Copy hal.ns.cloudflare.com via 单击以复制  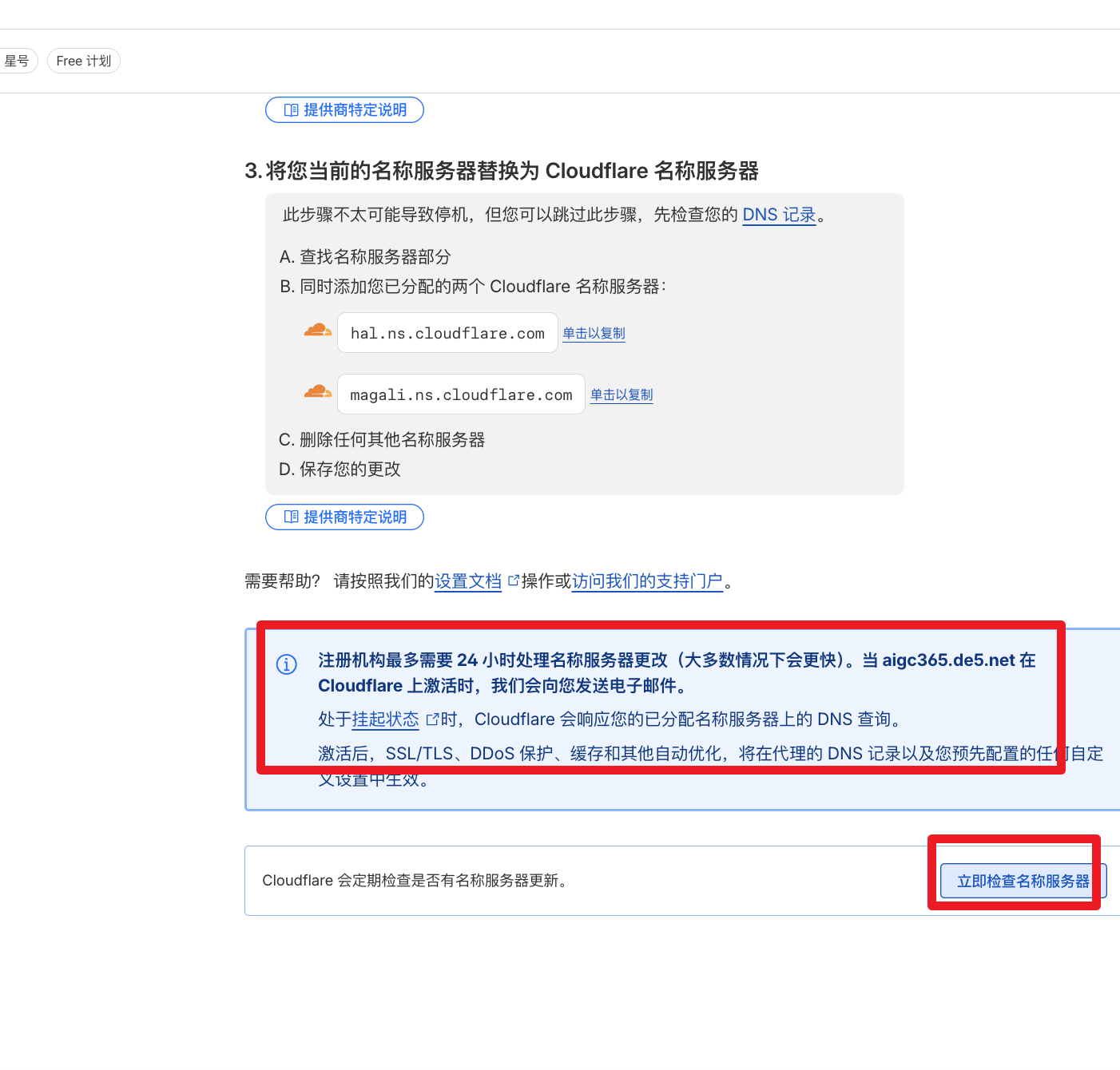pyautogui.click(x=594, y=334)
